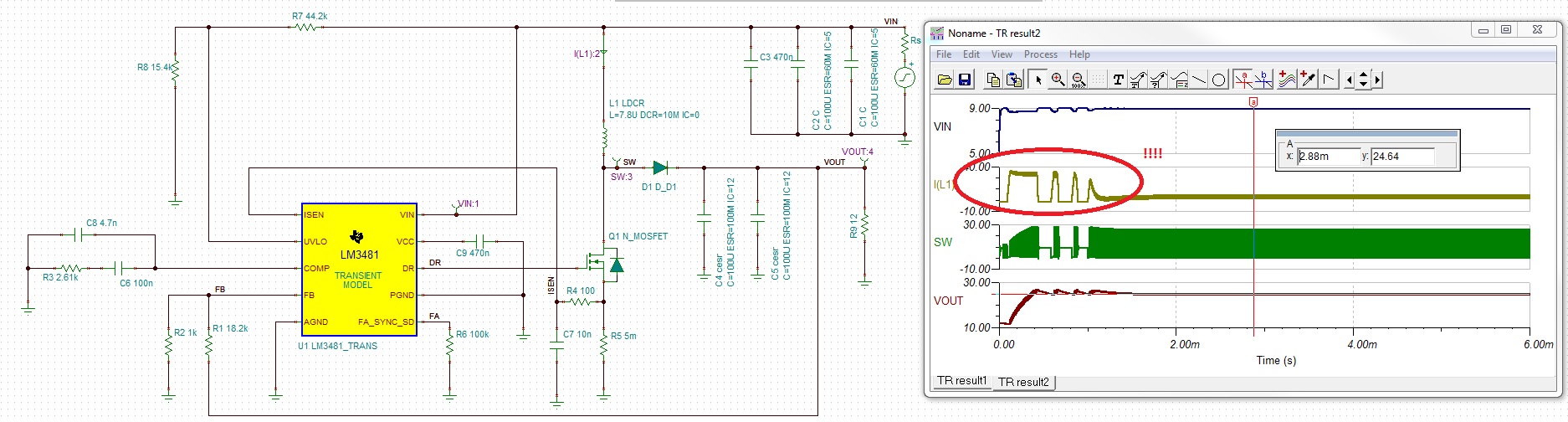Click the R5 5m resistor label
Viewport: 1568px width, 422px height.
pos(623,336)
